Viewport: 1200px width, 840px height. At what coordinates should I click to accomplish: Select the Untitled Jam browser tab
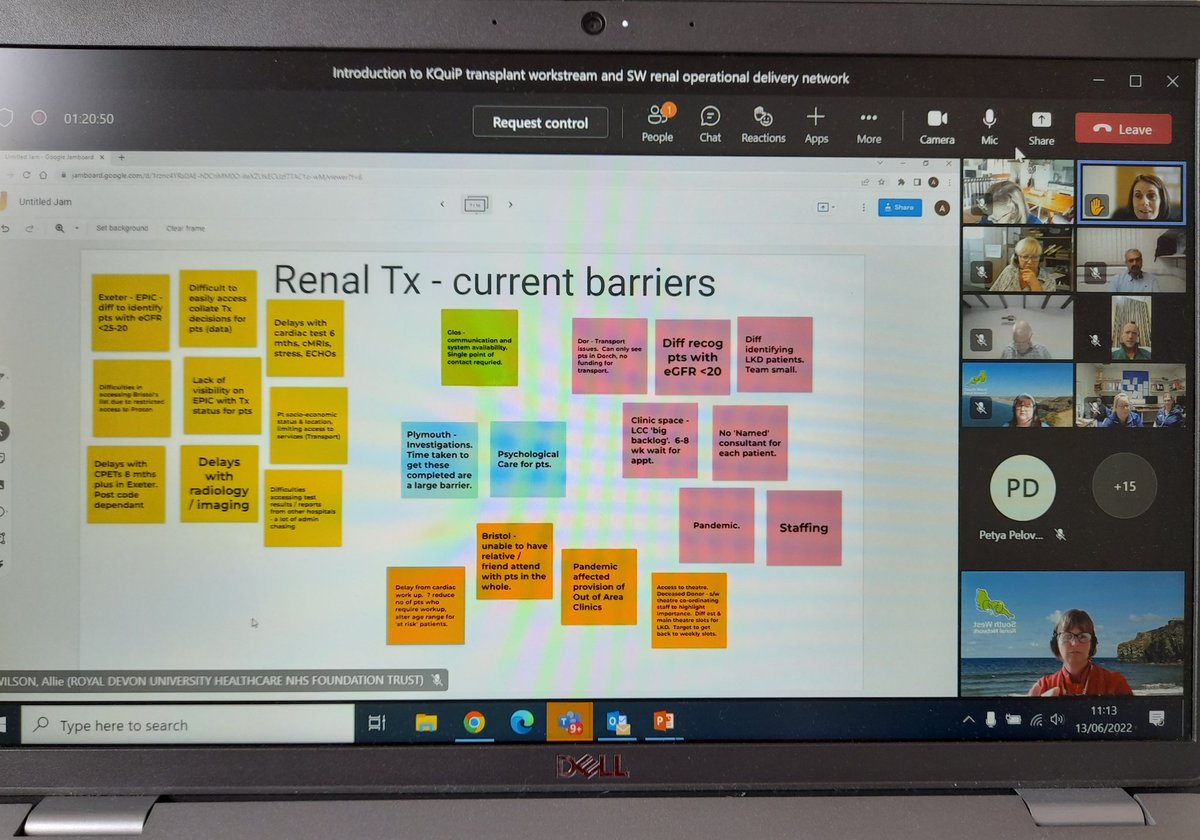(50, 158)
